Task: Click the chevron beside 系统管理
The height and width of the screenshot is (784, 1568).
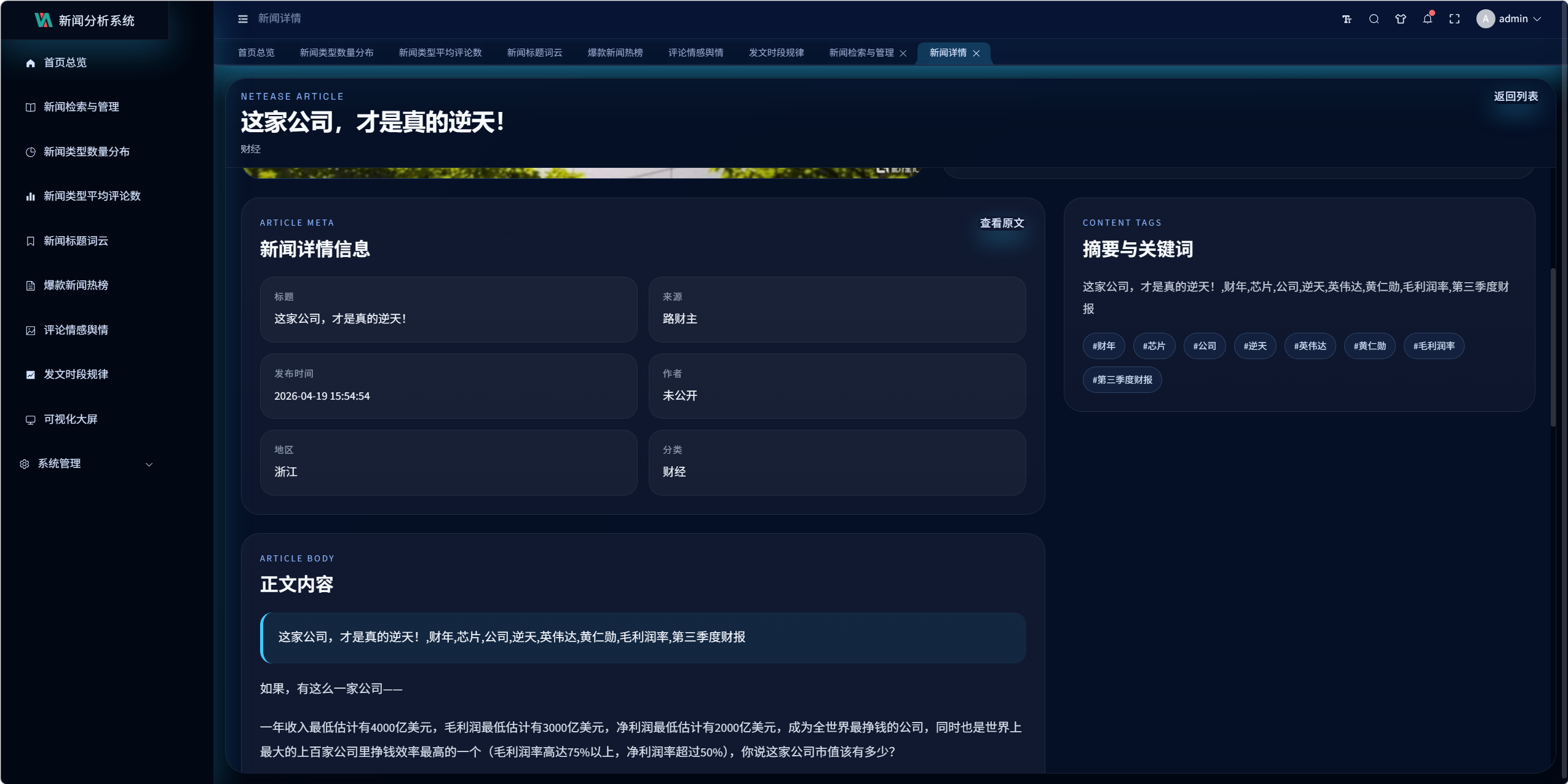Action: point(149,464)
